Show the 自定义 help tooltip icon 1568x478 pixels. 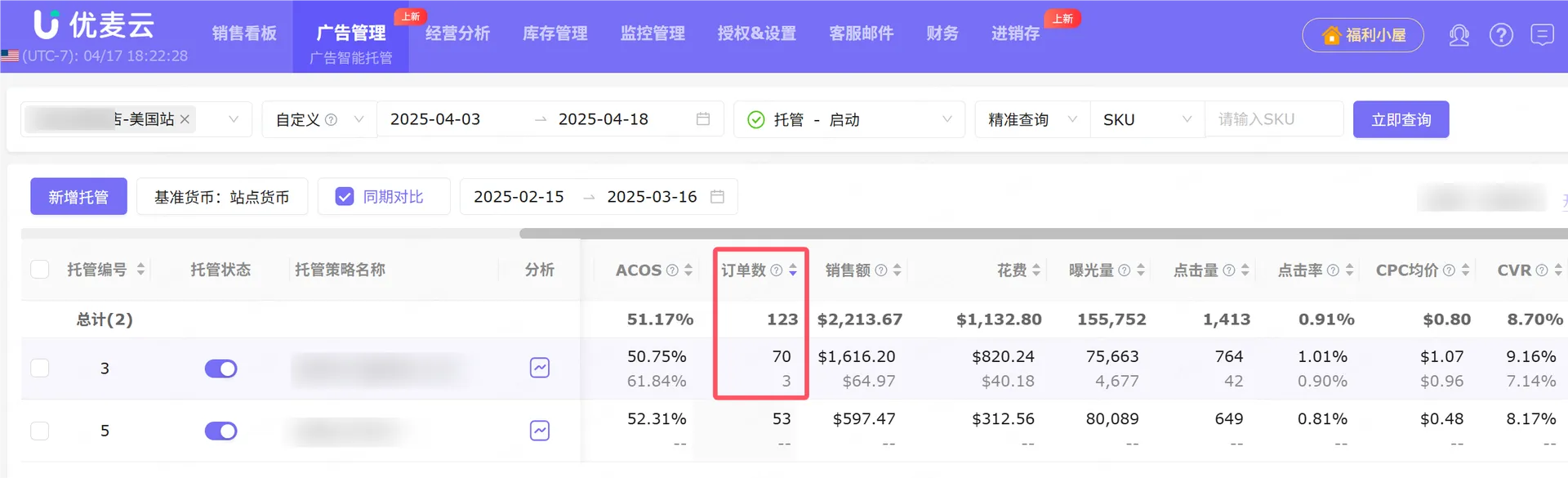coord(331,120)
